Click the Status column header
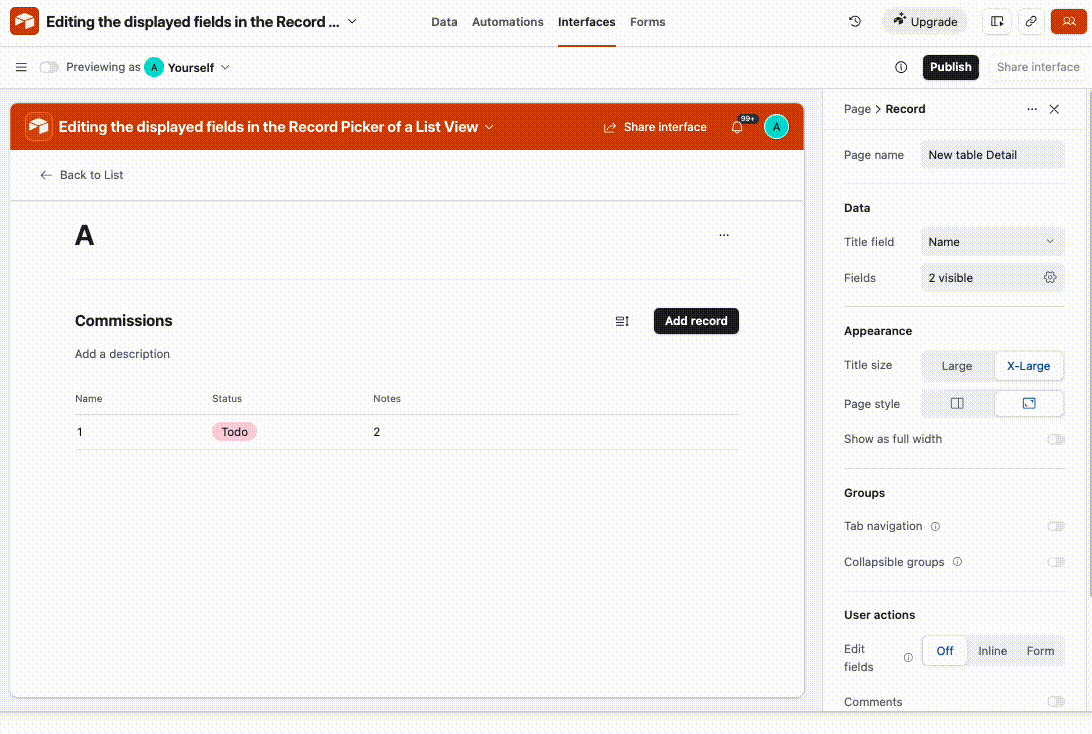 (x=227, y=399)
